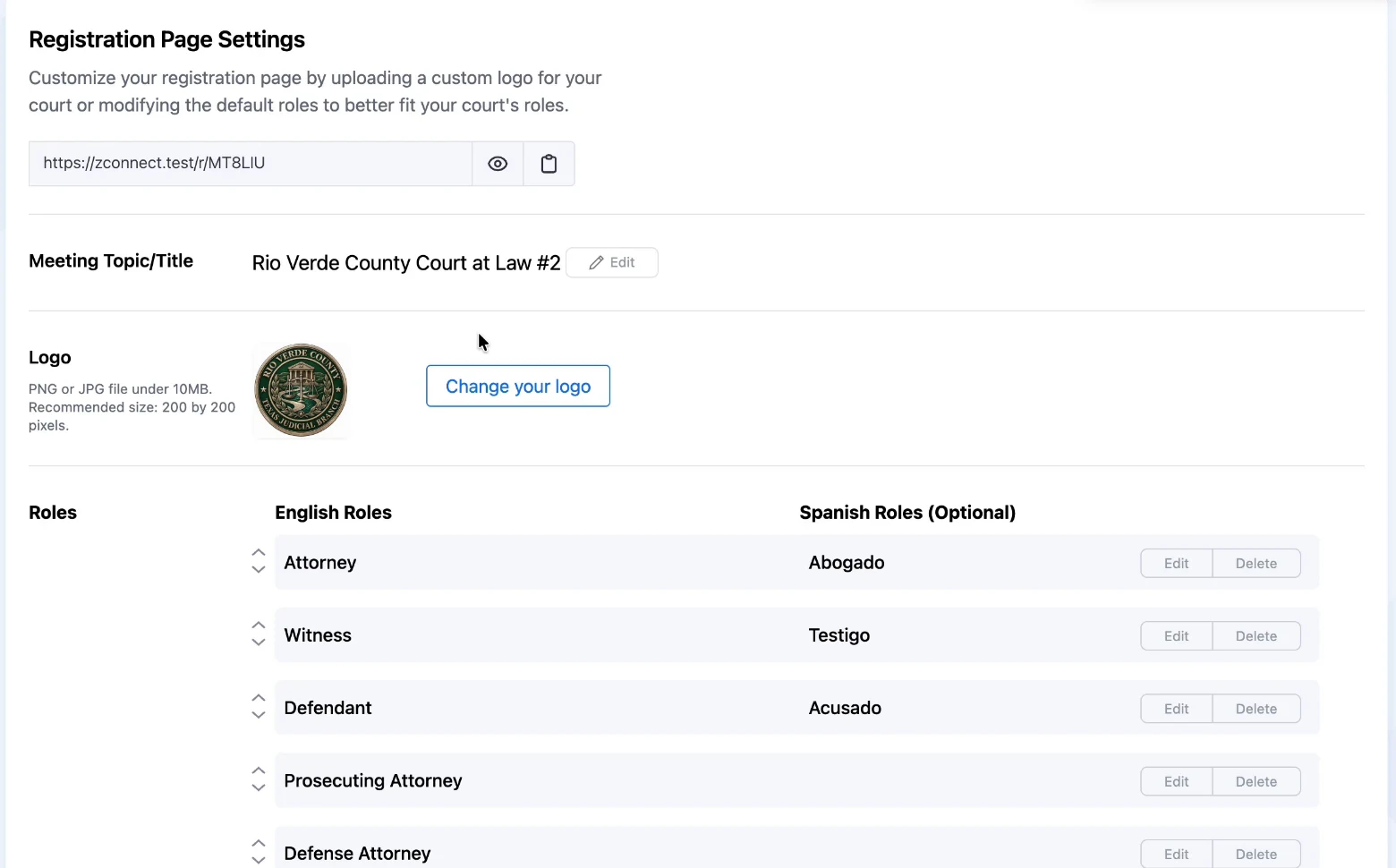Image resolution: width=1396 pixels, height=868 pixels.
Task: Delete the Defense Attorney role
Action: pyautogui.click(x=1256, y=854)
